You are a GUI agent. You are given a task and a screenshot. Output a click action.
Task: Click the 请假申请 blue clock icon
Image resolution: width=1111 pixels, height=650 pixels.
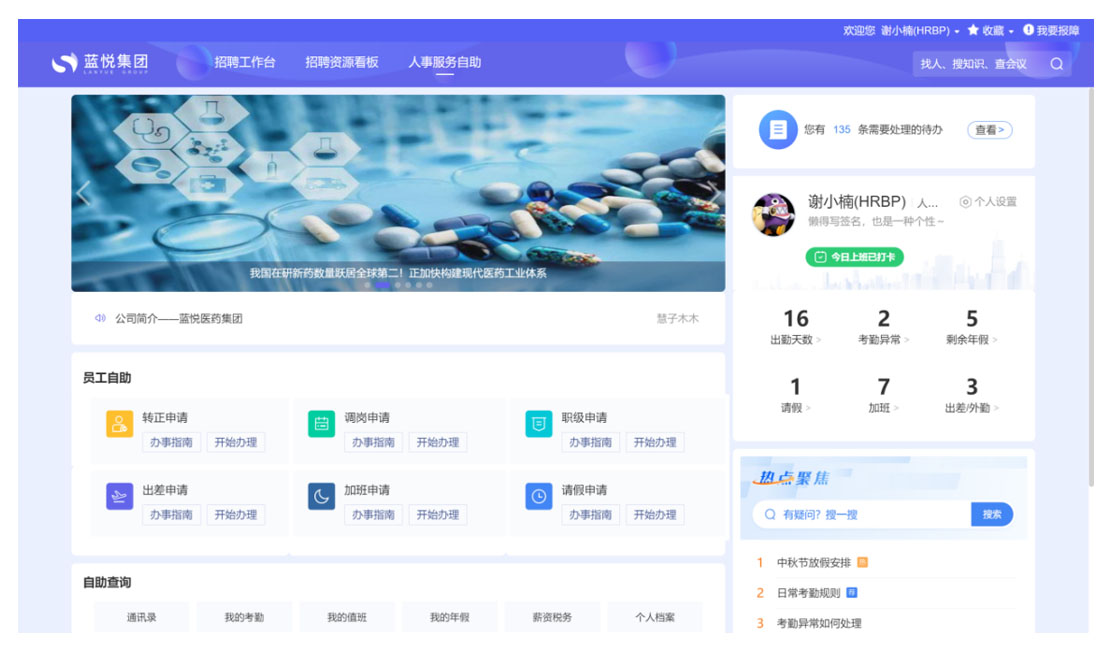click(538, 496)
